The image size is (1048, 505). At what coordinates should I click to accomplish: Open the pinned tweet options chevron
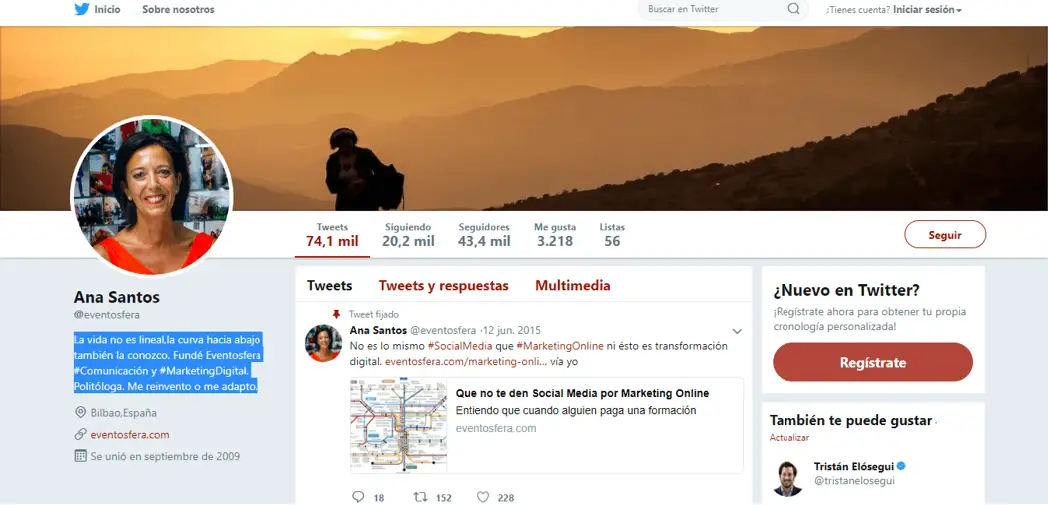(737, 331)
